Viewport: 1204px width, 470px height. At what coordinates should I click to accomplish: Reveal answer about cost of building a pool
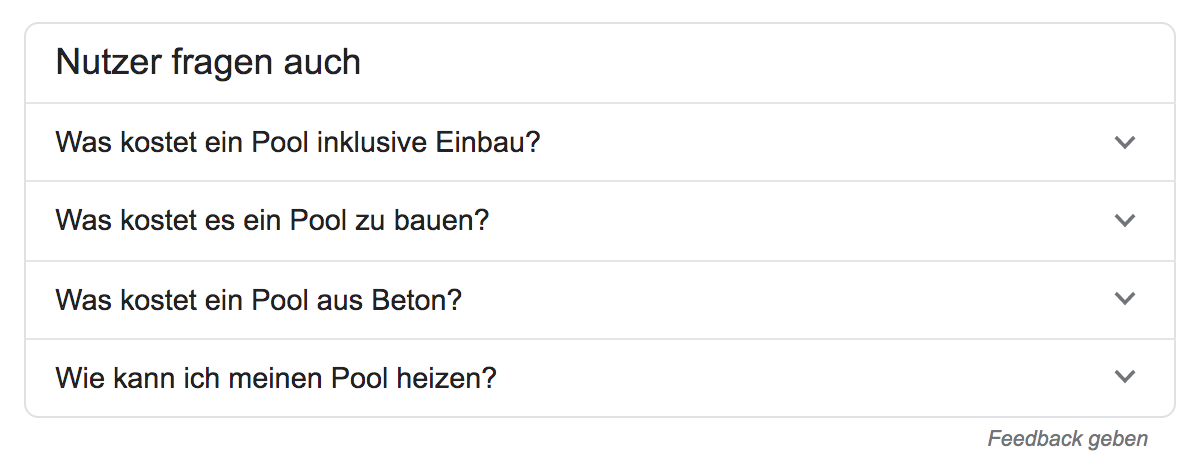point(600,220)
